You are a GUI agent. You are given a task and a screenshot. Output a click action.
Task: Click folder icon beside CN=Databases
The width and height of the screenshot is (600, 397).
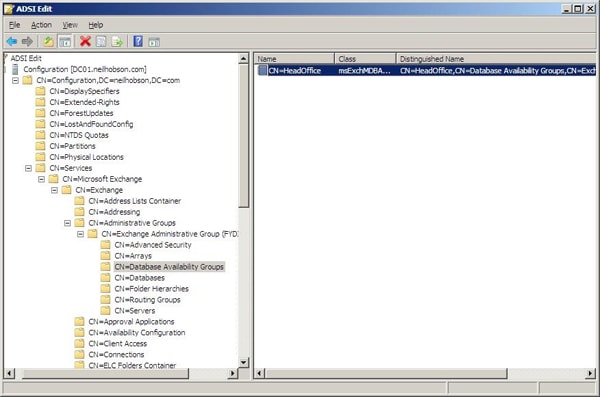click(105, 278)
